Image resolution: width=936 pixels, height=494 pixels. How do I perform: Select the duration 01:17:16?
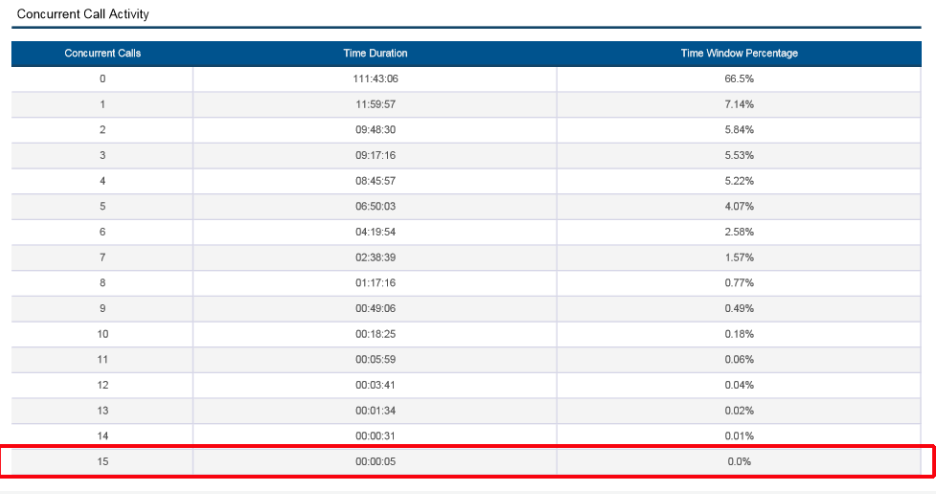click(375, 283)
